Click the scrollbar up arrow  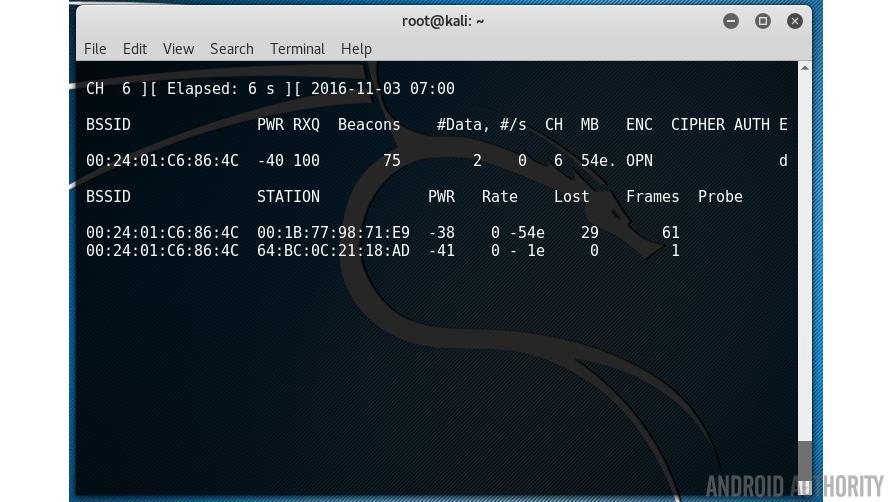(x=805, y=68)
